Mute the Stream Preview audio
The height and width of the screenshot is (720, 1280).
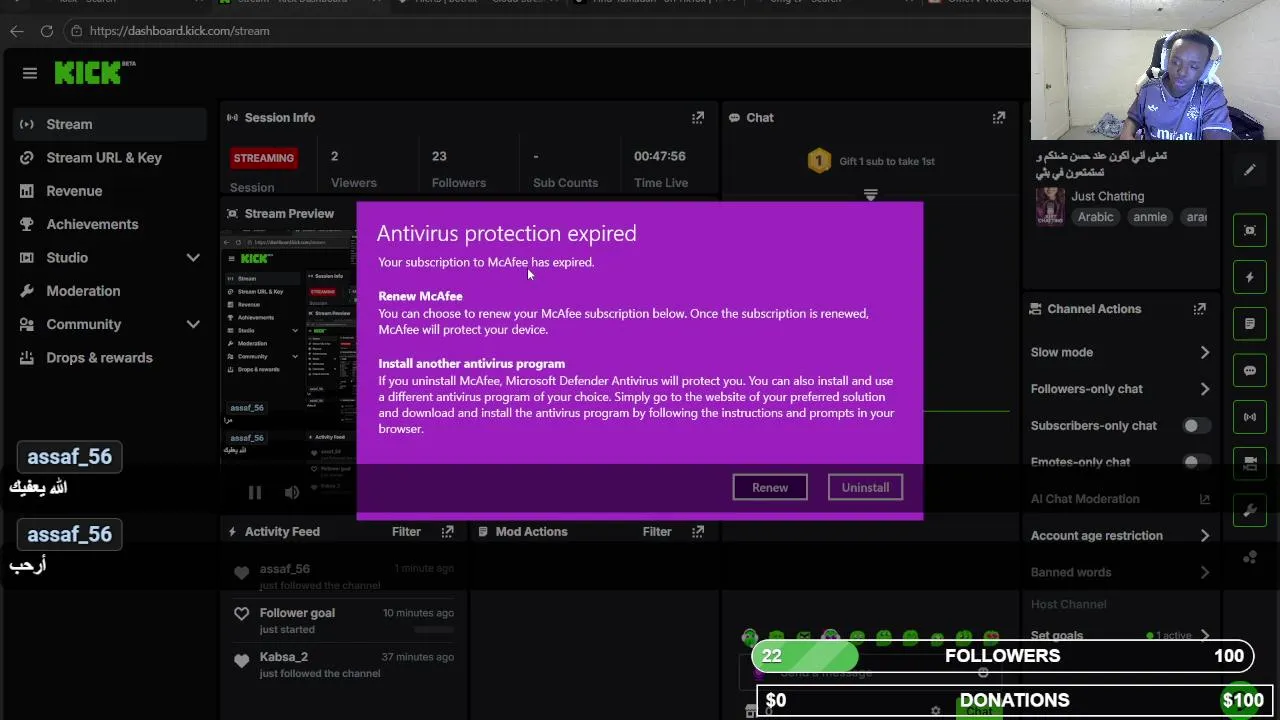tap(292, 492)
